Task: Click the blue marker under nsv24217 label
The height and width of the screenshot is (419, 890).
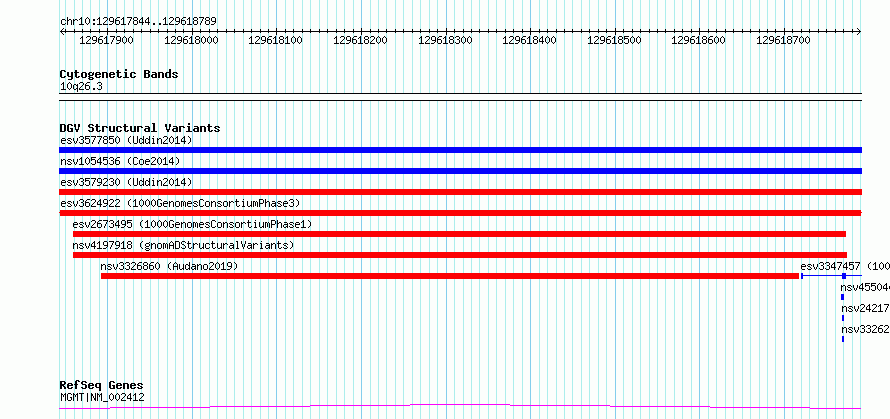Action: 843,318
